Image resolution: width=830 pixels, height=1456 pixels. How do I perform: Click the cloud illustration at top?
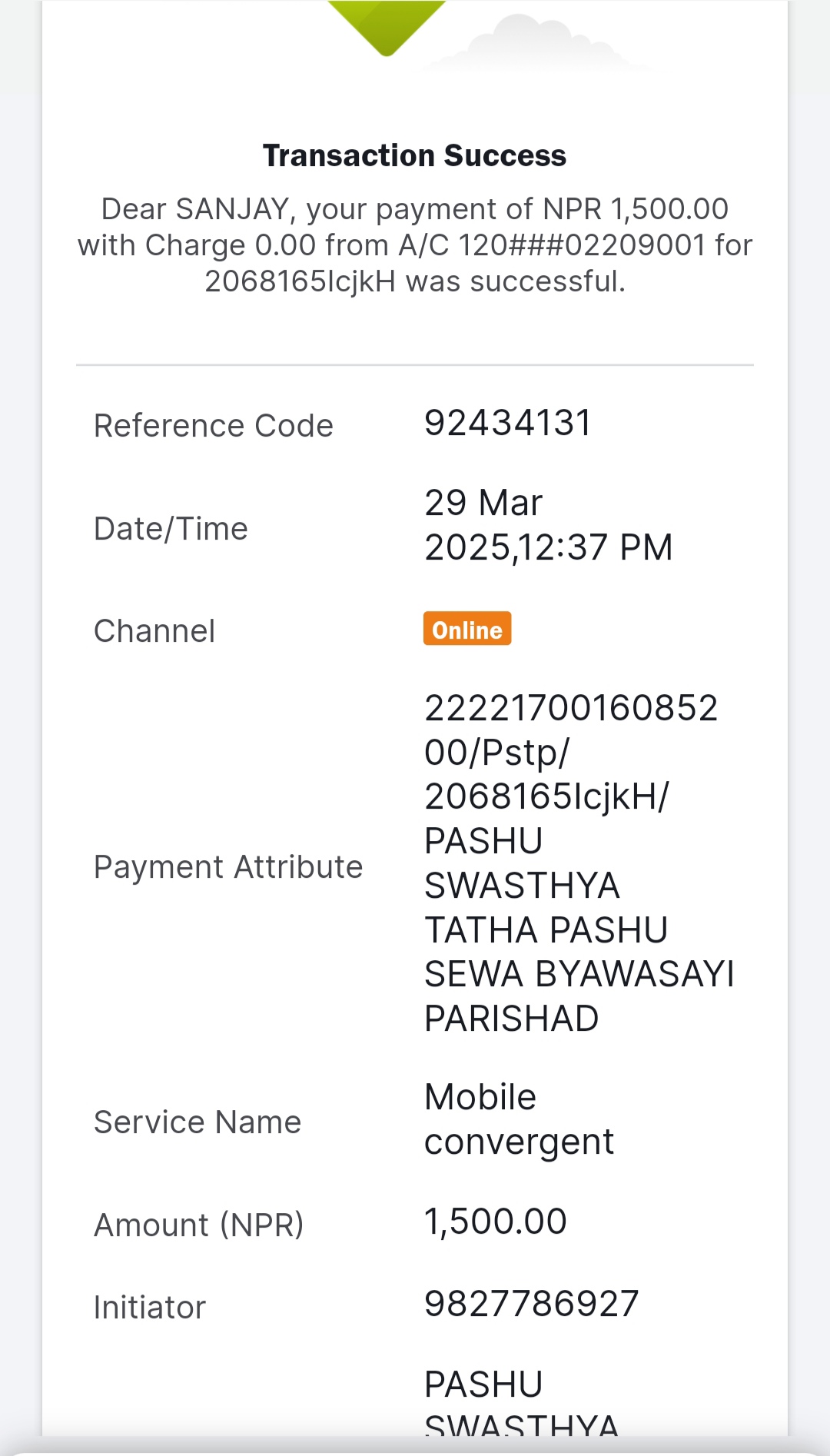pos(538,45)
